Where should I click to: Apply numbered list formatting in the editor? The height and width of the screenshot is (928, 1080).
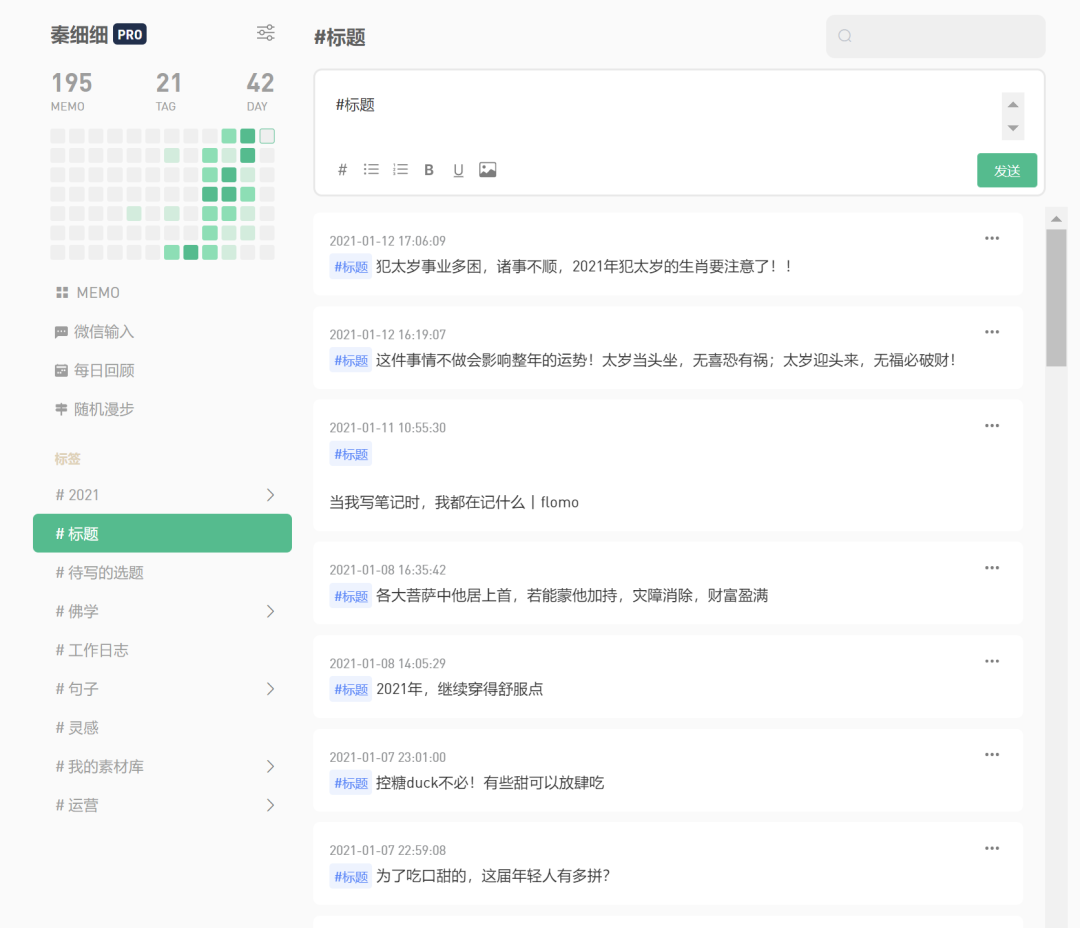(400, 169)
